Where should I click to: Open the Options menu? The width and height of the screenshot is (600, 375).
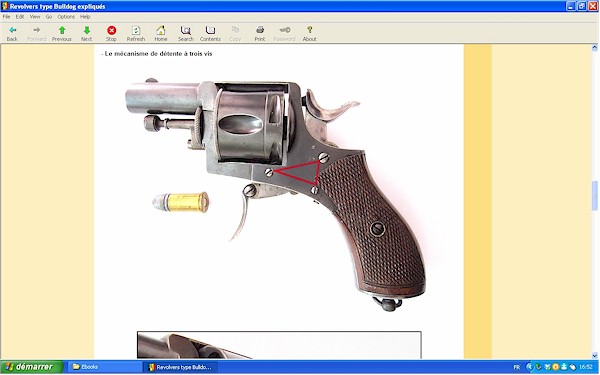66,17
